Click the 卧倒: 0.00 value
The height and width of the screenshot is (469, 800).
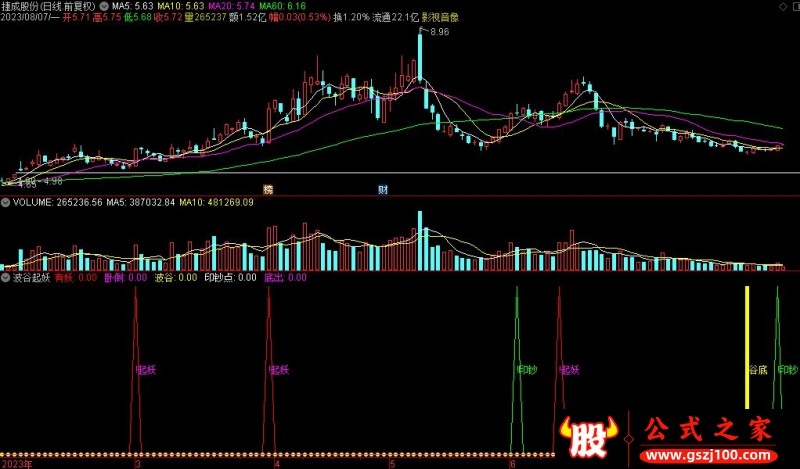point(126,278)
